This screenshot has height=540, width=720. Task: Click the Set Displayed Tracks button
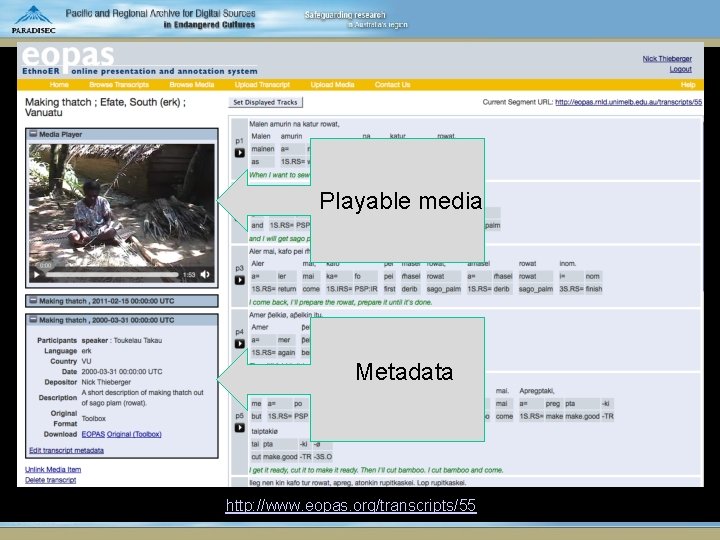(265, 102)
